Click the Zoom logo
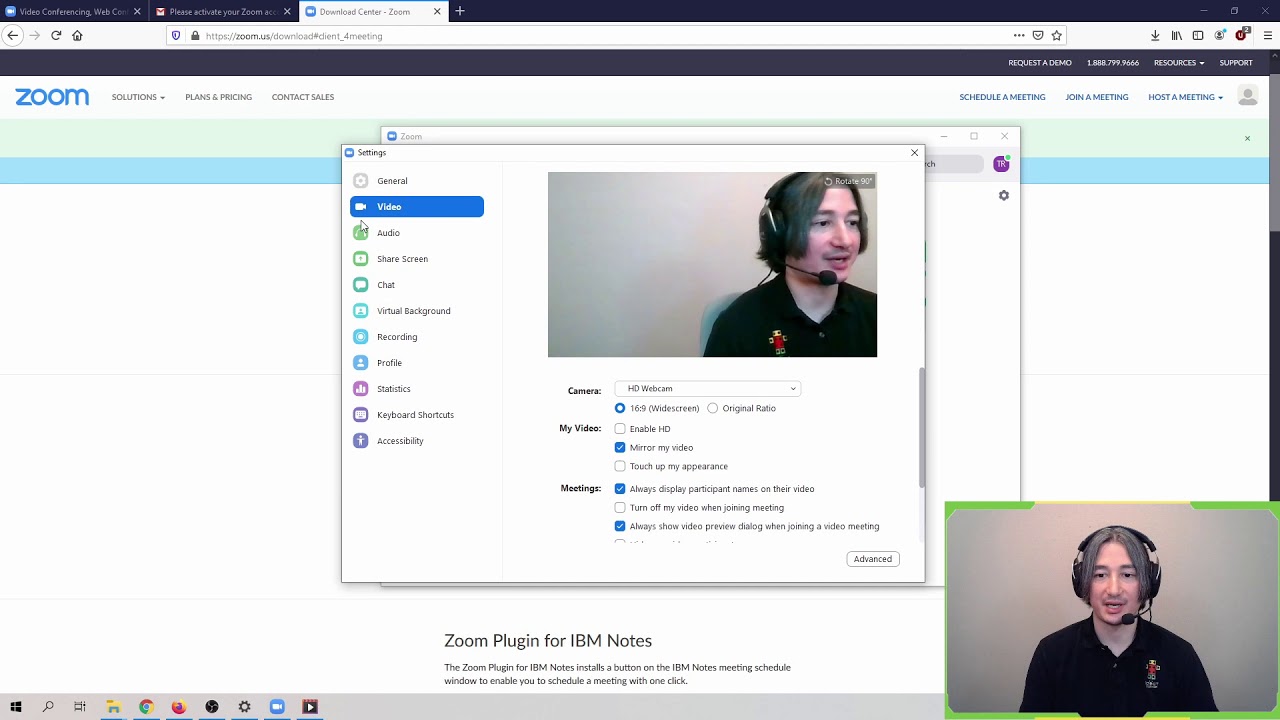The image size is (1280, 720). pos(52,97)
